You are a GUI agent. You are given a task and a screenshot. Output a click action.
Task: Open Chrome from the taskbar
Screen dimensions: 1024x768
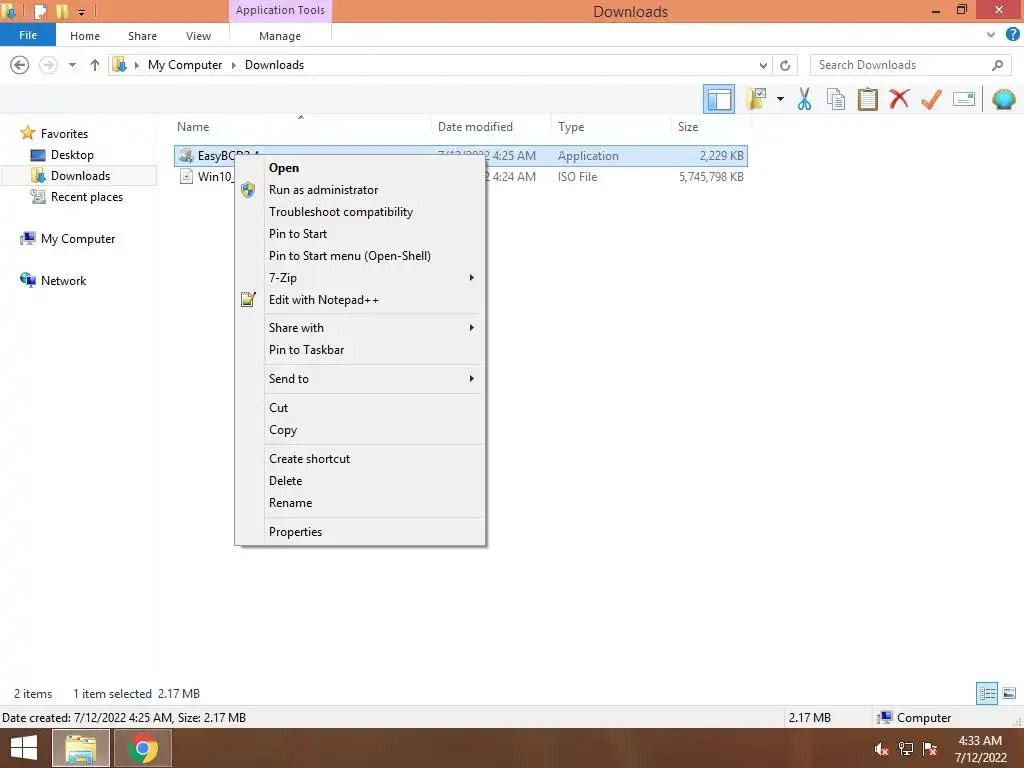click(143, 748)
